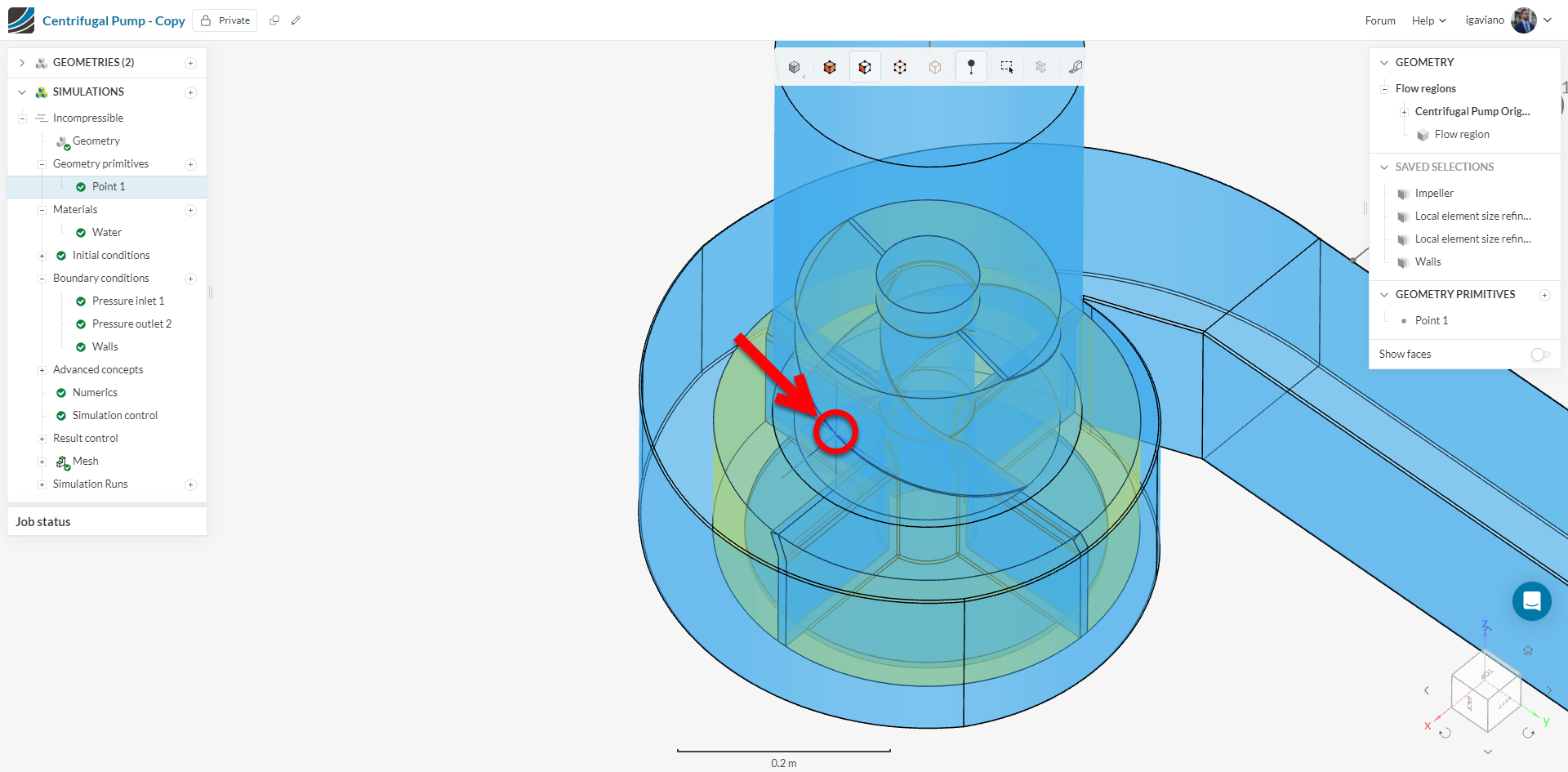The image size is (1568, 772).
Task: Select the Water material
Action: click(107, 233)
